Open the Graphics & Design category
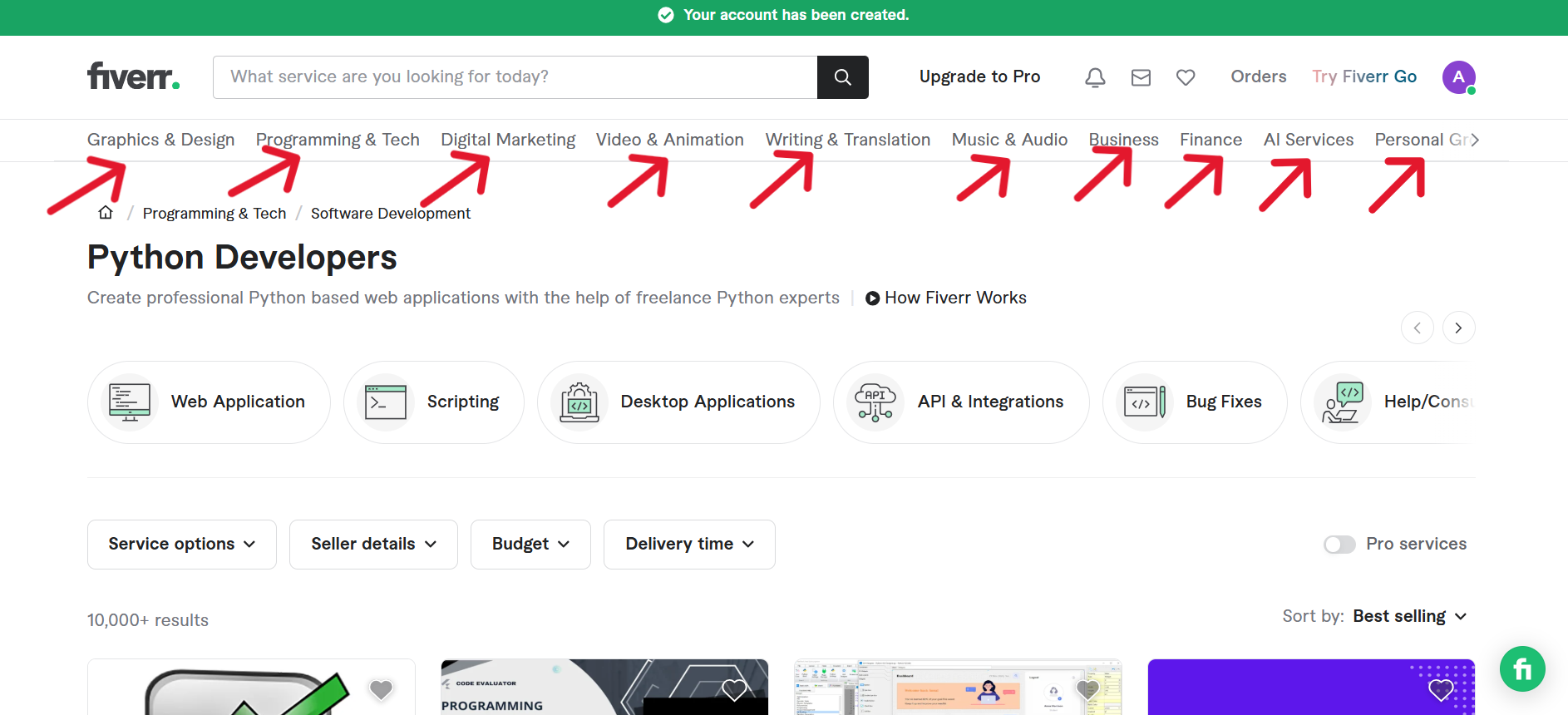Viewport: 1568px width, 715px height. point(161,140)
